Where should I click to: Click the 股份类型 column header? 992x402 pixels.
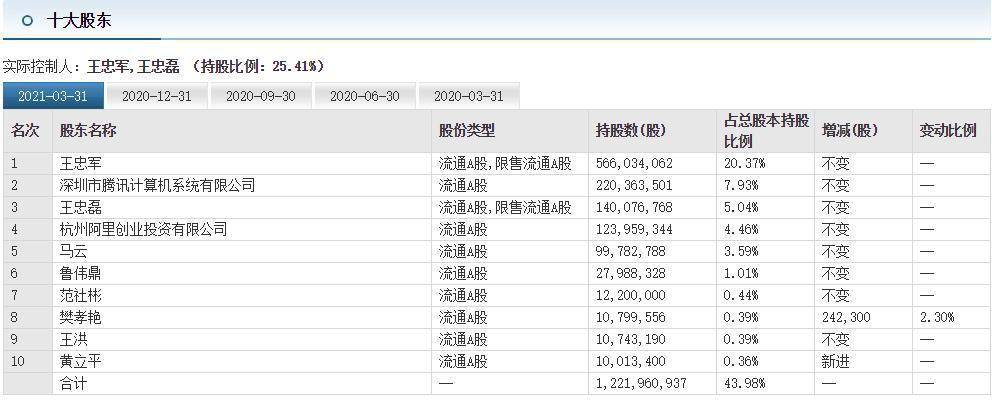click(467, 131)
